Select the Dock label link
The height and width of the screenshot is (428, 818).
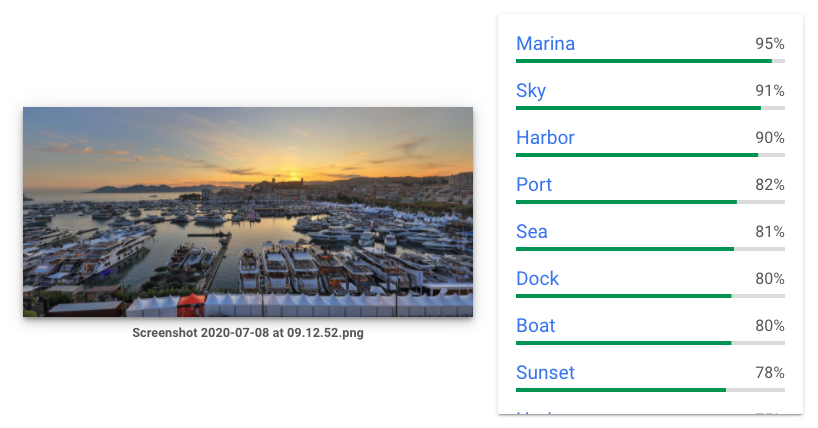click(537, 279)
